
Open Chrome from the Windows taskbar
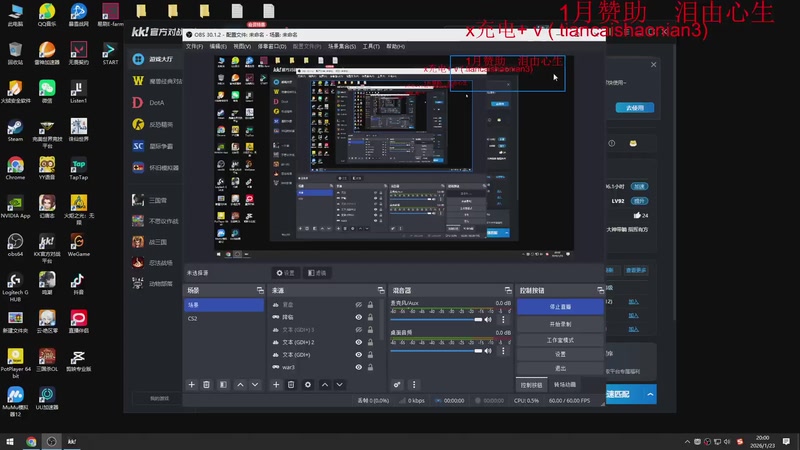click(x=31, y=442)
